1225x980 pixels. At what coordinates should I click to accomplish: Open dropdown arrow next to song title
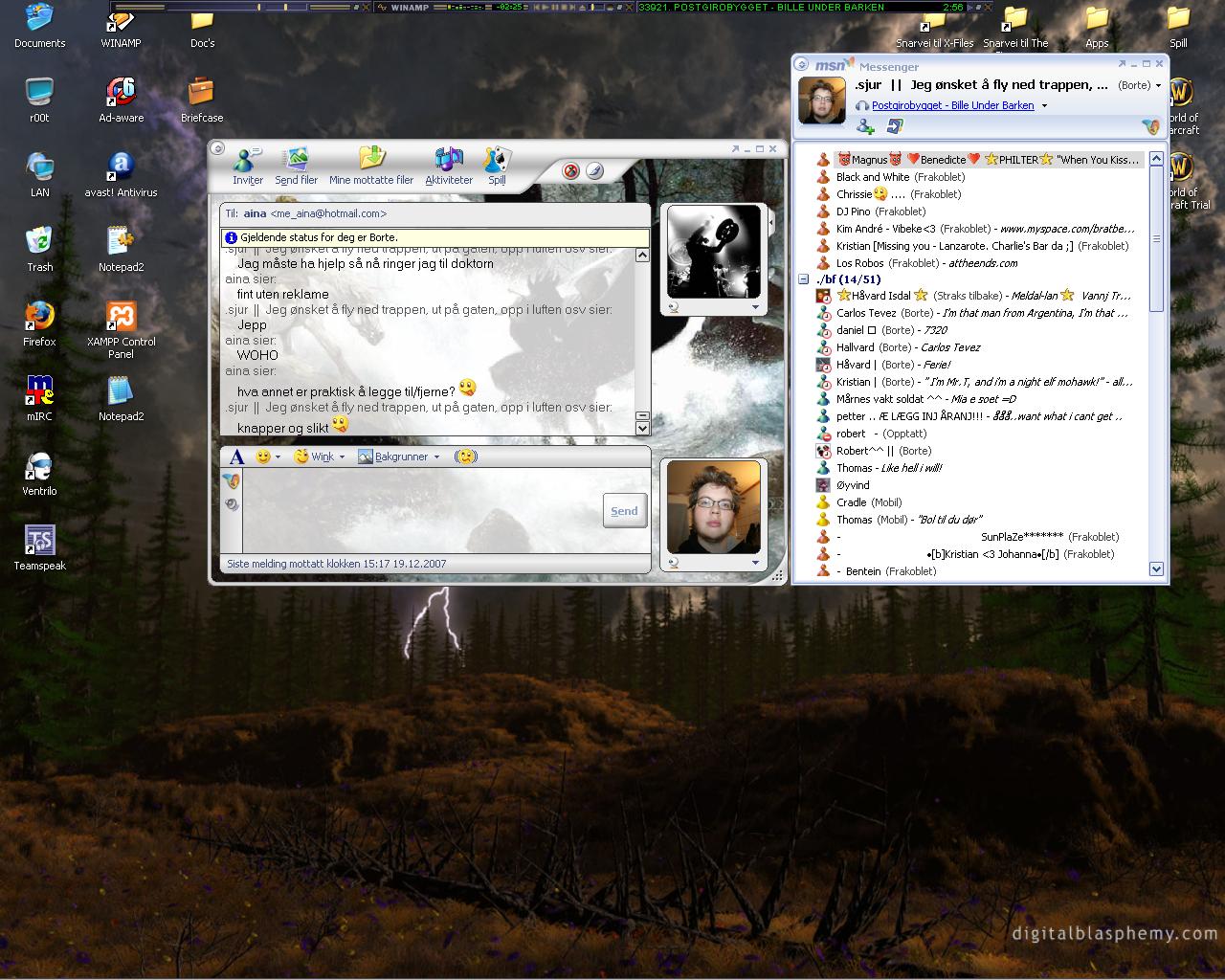click(1044, 106)
